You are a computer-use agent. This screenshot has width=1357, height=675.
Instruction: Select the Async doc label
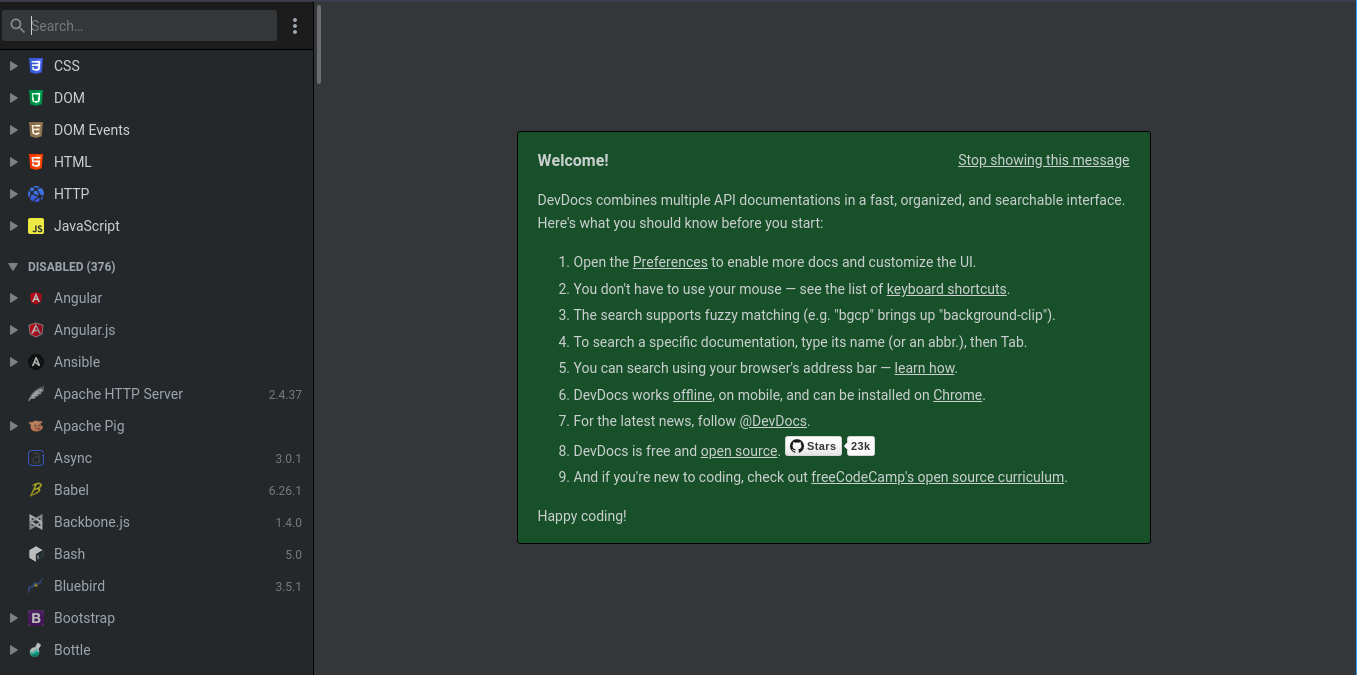(x=73, y=458)
